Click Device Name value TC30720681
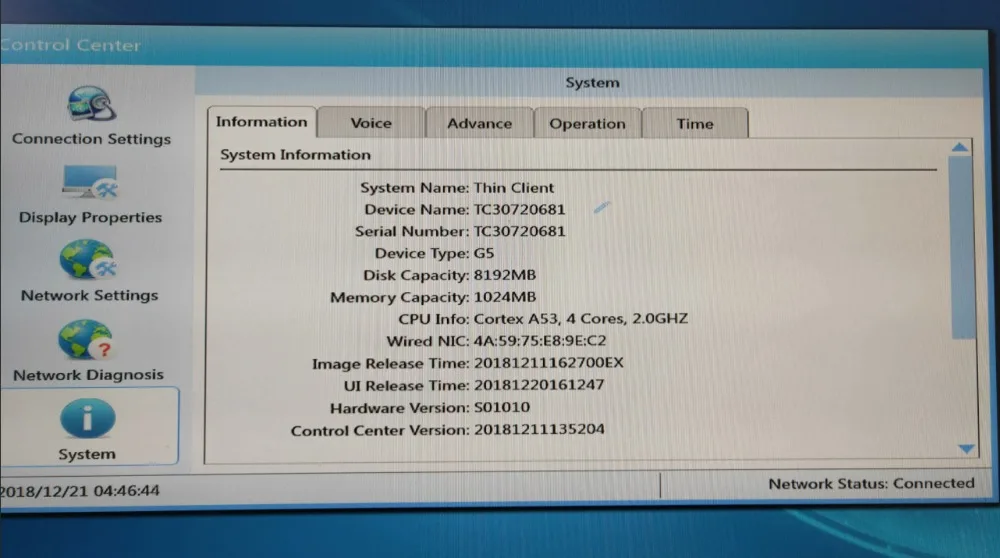This screenshot has width=1000, height=558. [x=519, y=209]
